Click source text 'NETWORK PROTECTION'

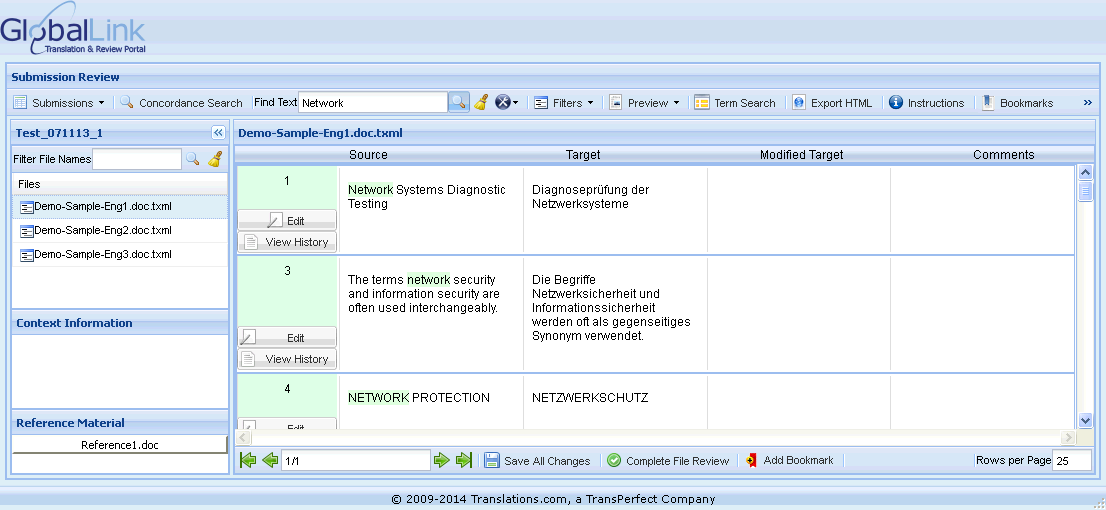tap(419, 398)
